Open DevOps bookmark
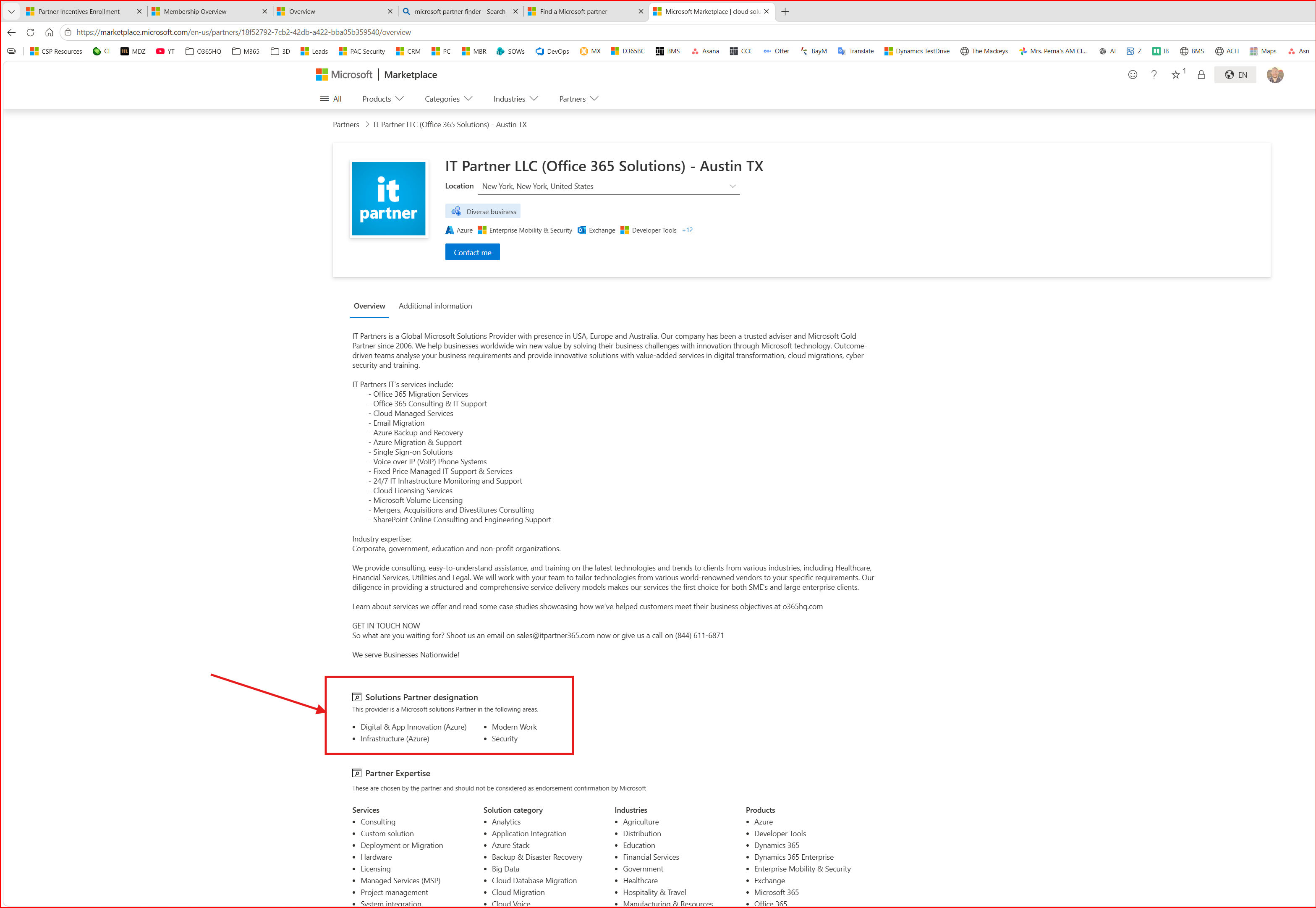 click(552, 51)
